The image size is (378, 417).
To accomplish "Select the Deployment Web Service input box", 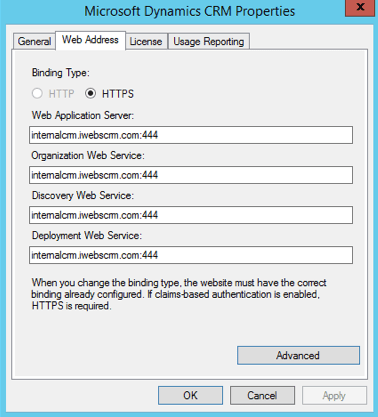I will (191, 255).
